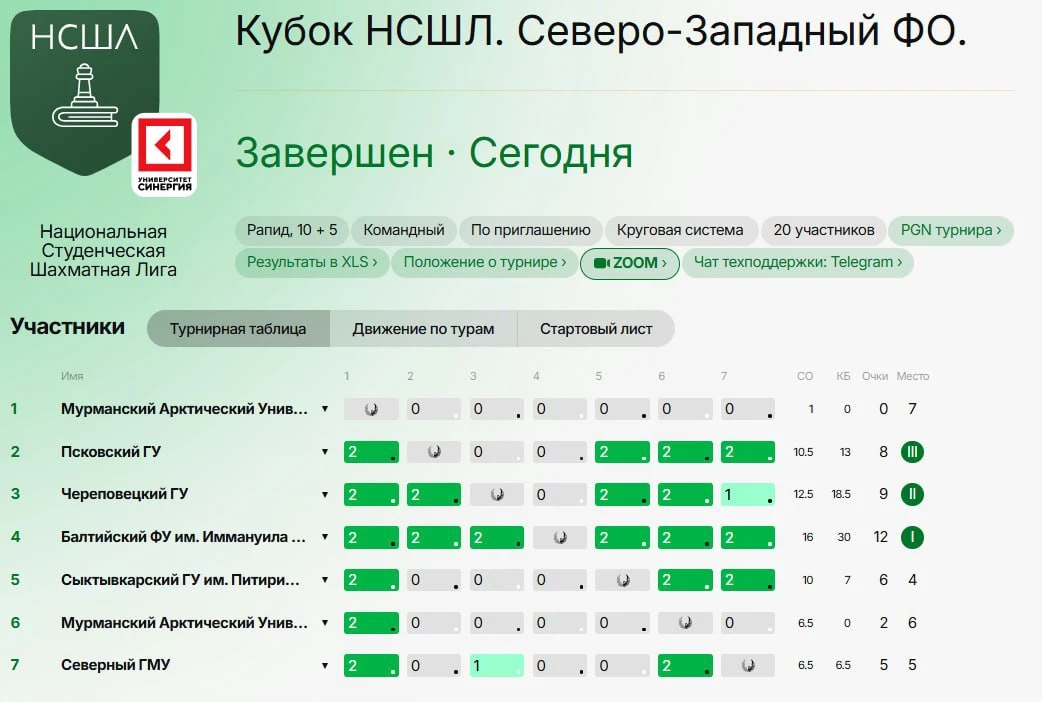Select the Турнирная таблица tab
Screen dimensions: 1042x702
(238, 328)
